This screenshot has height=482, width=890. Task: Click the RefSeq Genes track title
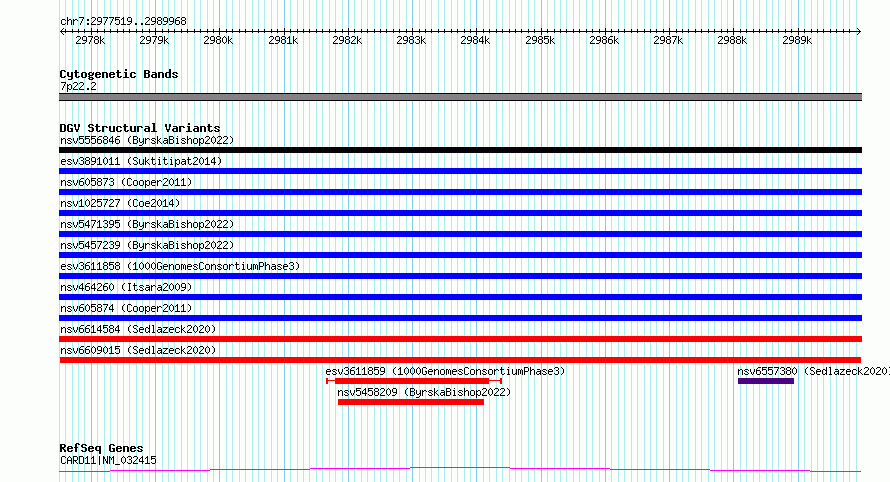pos(101,448)
